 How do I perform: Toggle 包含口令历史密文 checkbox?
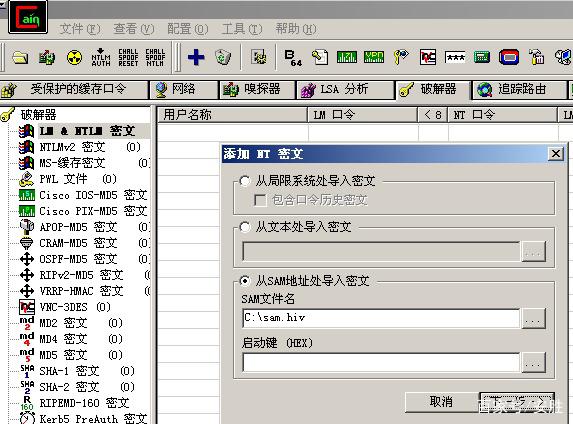click(x=260, y=200)
